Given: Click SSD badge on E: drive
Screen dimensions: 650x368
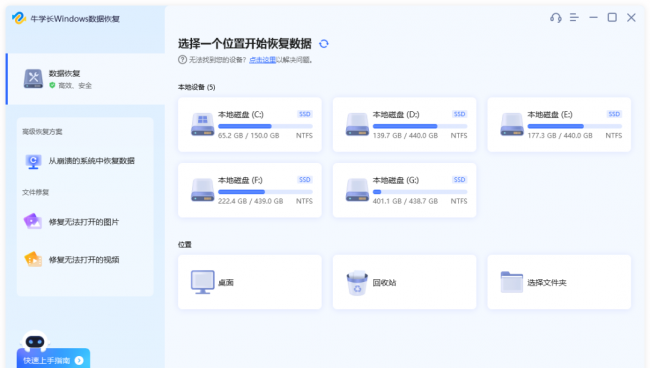Looking at the screenshot, I should (x=614, y=114).
